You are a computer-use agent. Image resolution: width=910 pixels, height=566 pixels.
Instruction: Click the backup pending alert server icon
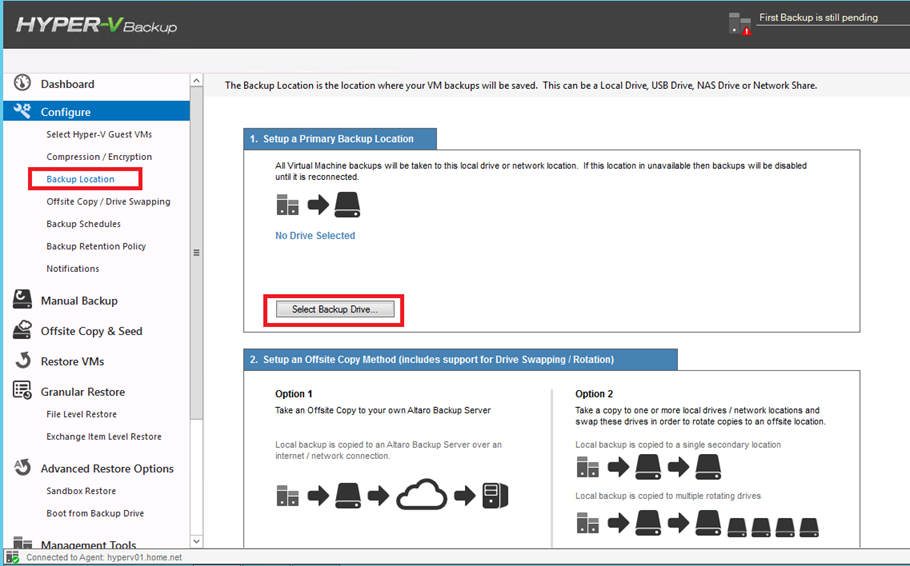(740, 24)
